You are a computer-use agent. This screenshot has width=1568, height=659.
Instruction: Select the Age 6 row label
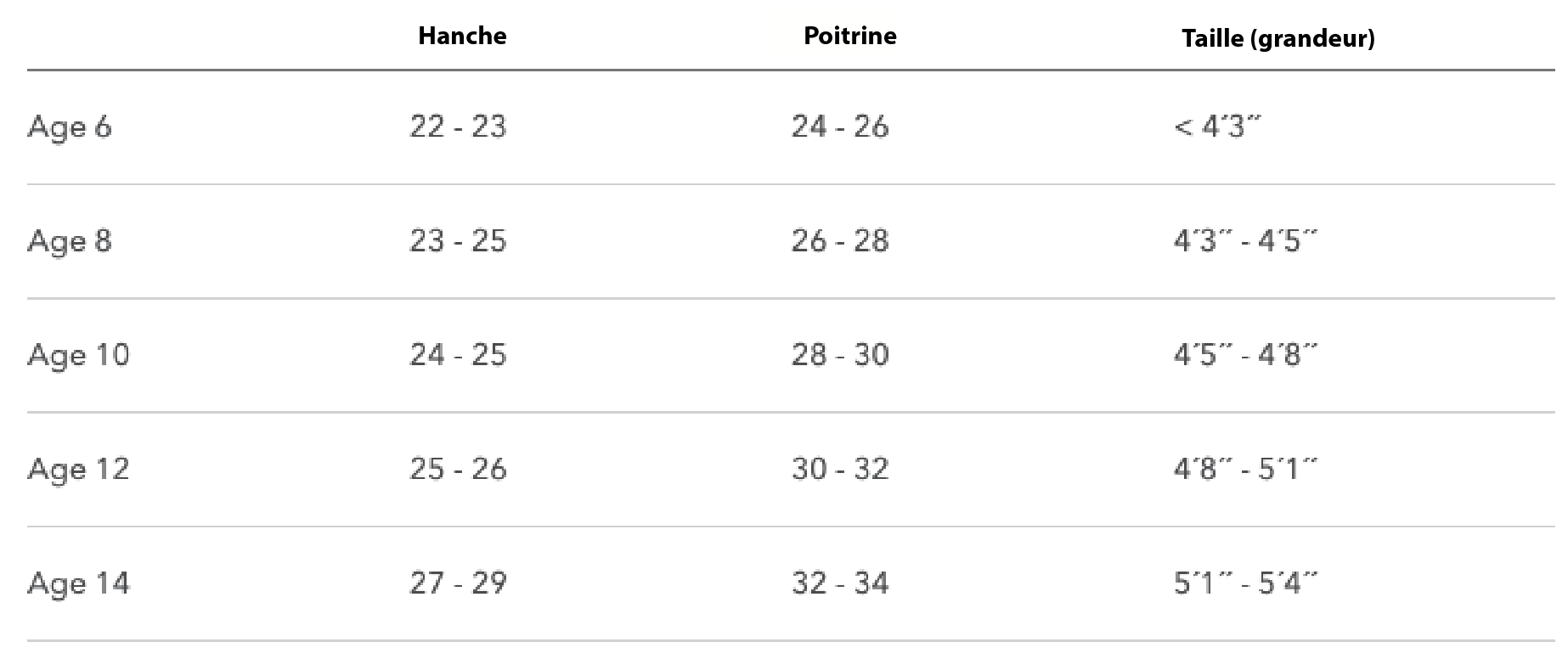point(70,127)
